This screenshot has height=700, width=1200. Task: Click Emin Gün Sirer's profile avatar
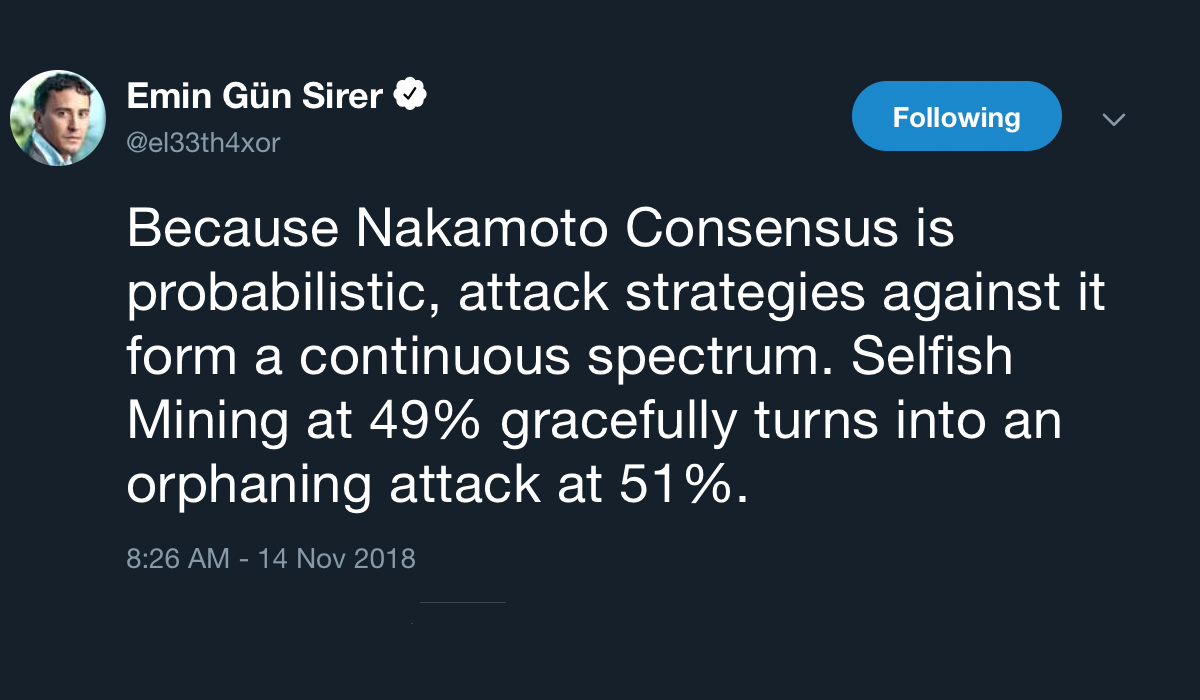click(58, 118)
